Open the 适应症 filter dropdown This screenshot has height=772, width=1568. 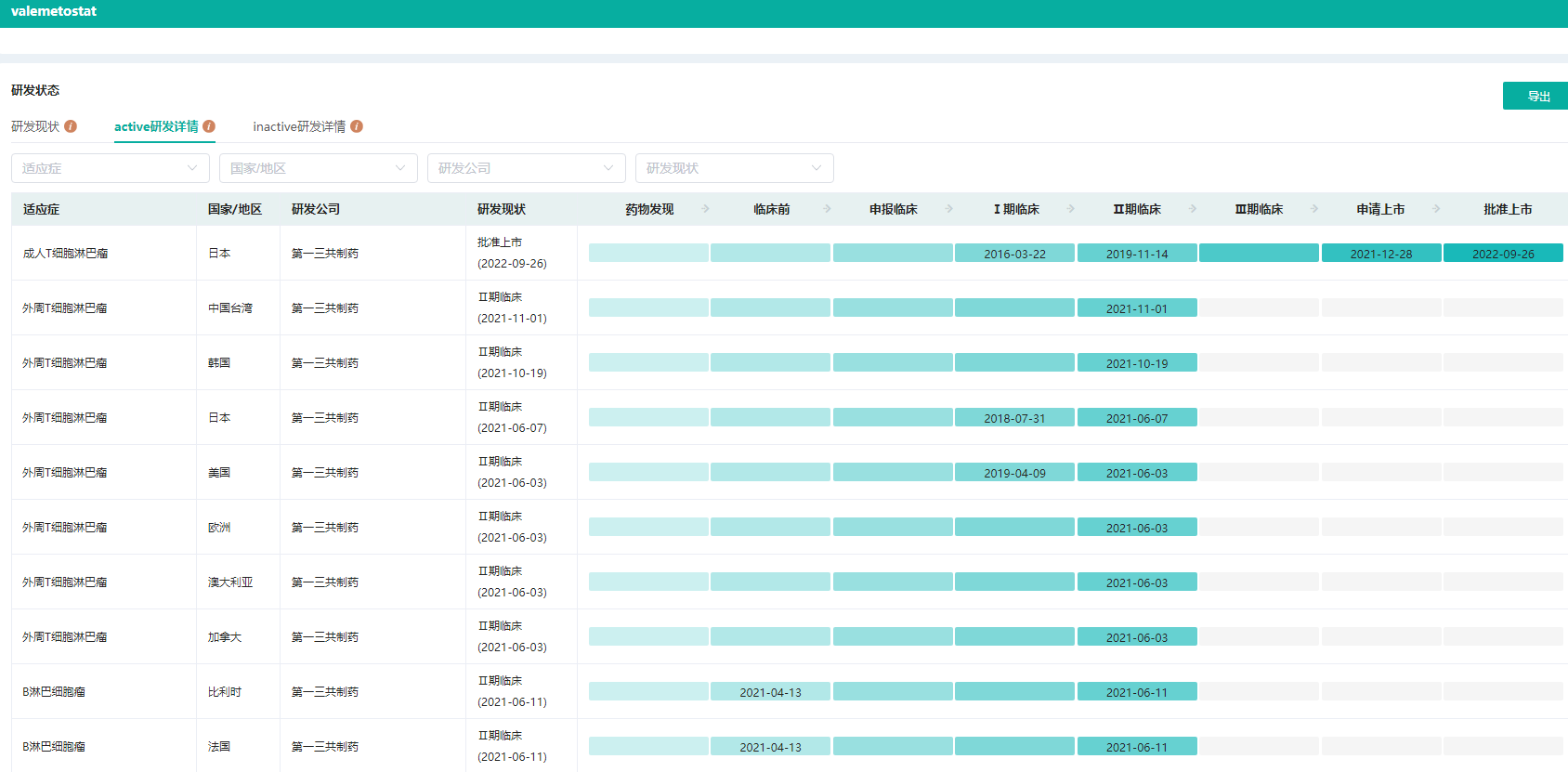tap(110, 168)
